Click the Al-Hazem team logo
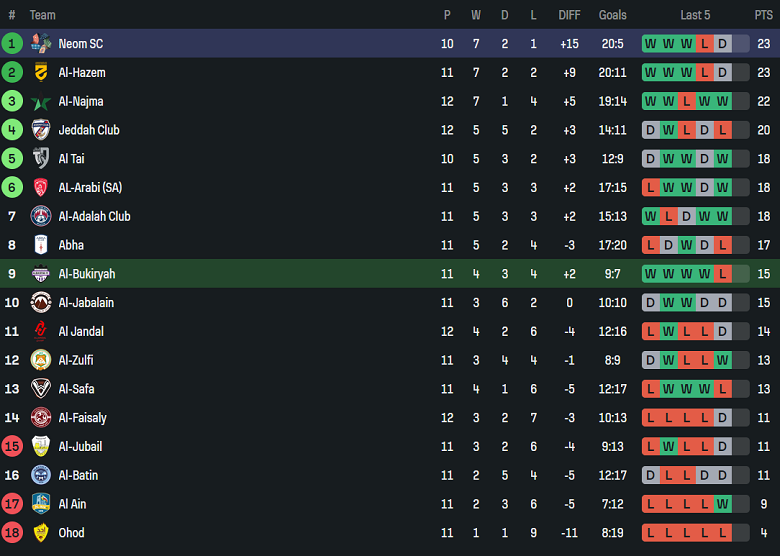The width and height of the screenshot is (780, 556). point(41,73)
